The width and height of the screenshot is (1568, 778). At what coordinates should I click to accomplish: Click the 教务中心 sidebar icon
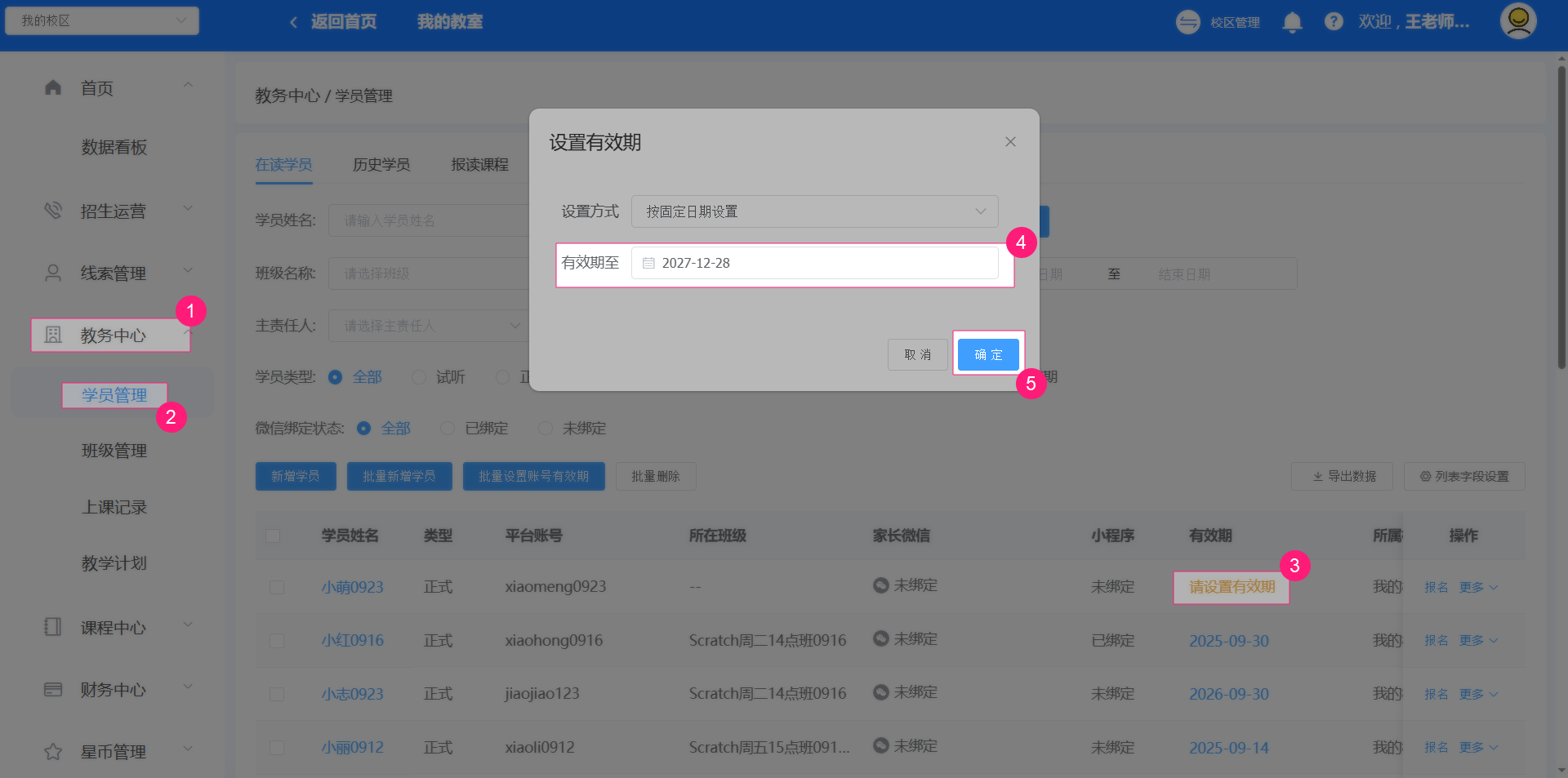53,335
